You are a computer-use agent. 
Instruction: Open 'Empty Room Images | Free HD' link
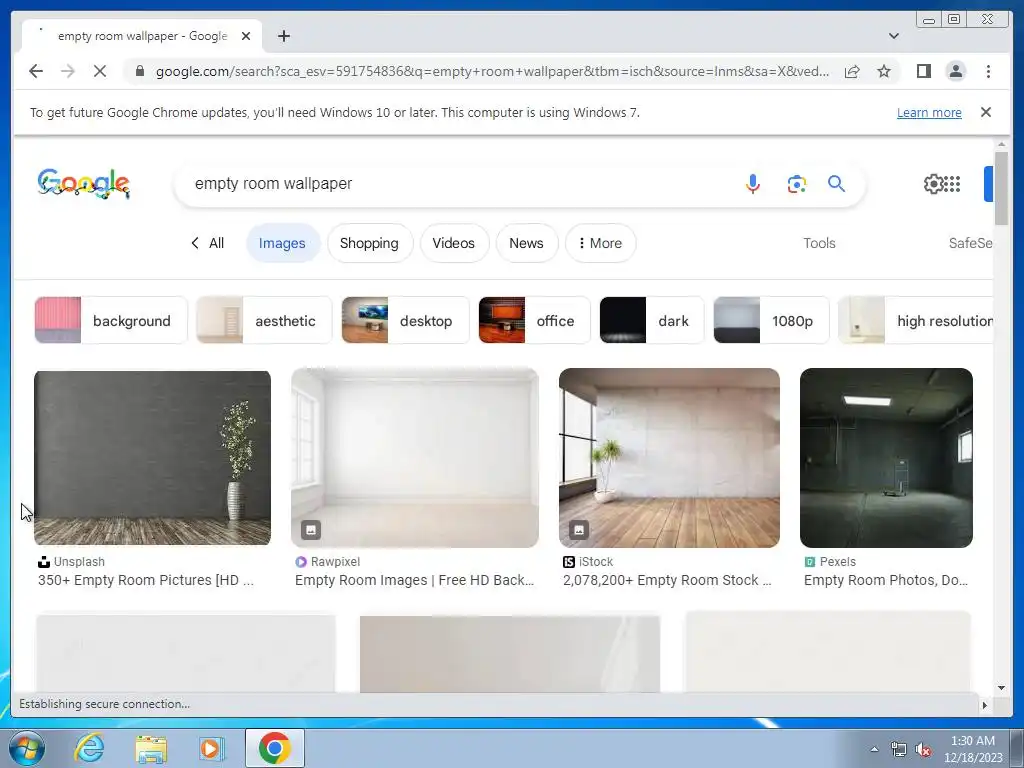[x=415, y=580]
